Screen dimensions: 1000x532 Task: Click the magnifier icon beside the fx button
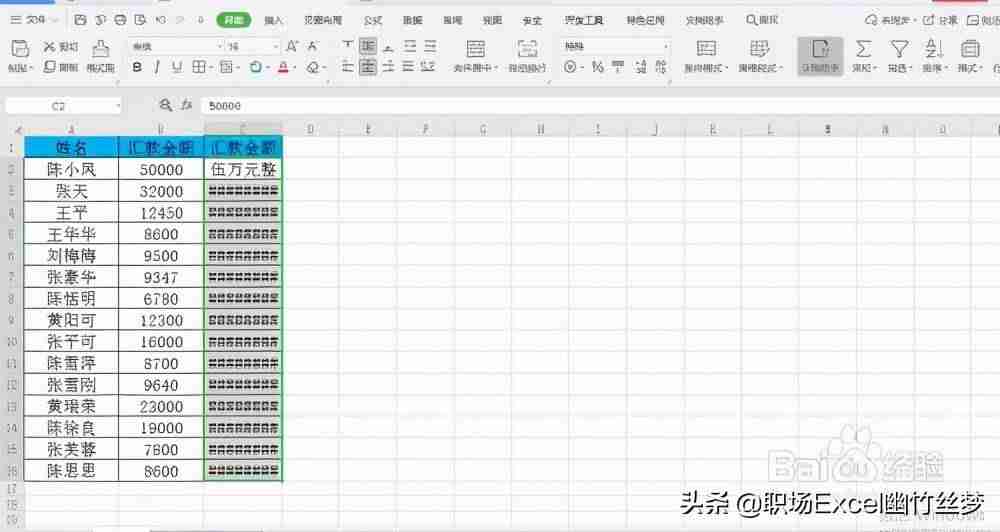(165, 105)
